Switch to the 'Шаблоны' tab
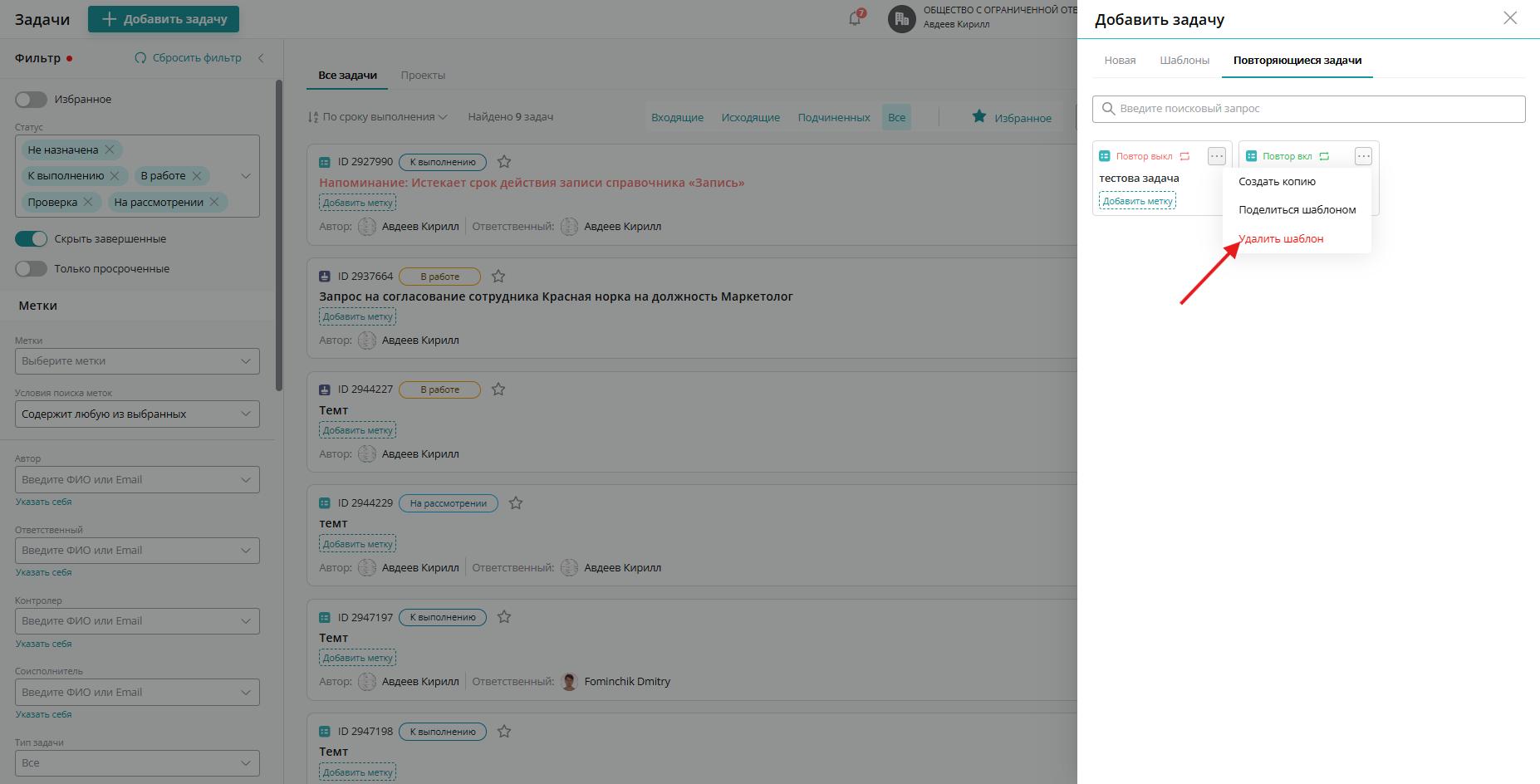This screenshot has width=1540, height=784. point(1184,61)
